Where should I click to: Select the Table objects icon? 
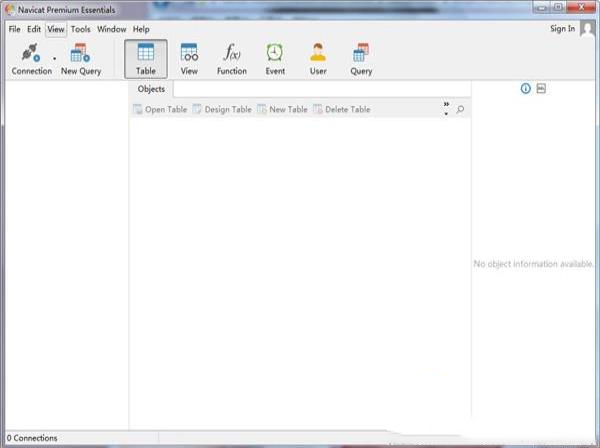[146, 59]
